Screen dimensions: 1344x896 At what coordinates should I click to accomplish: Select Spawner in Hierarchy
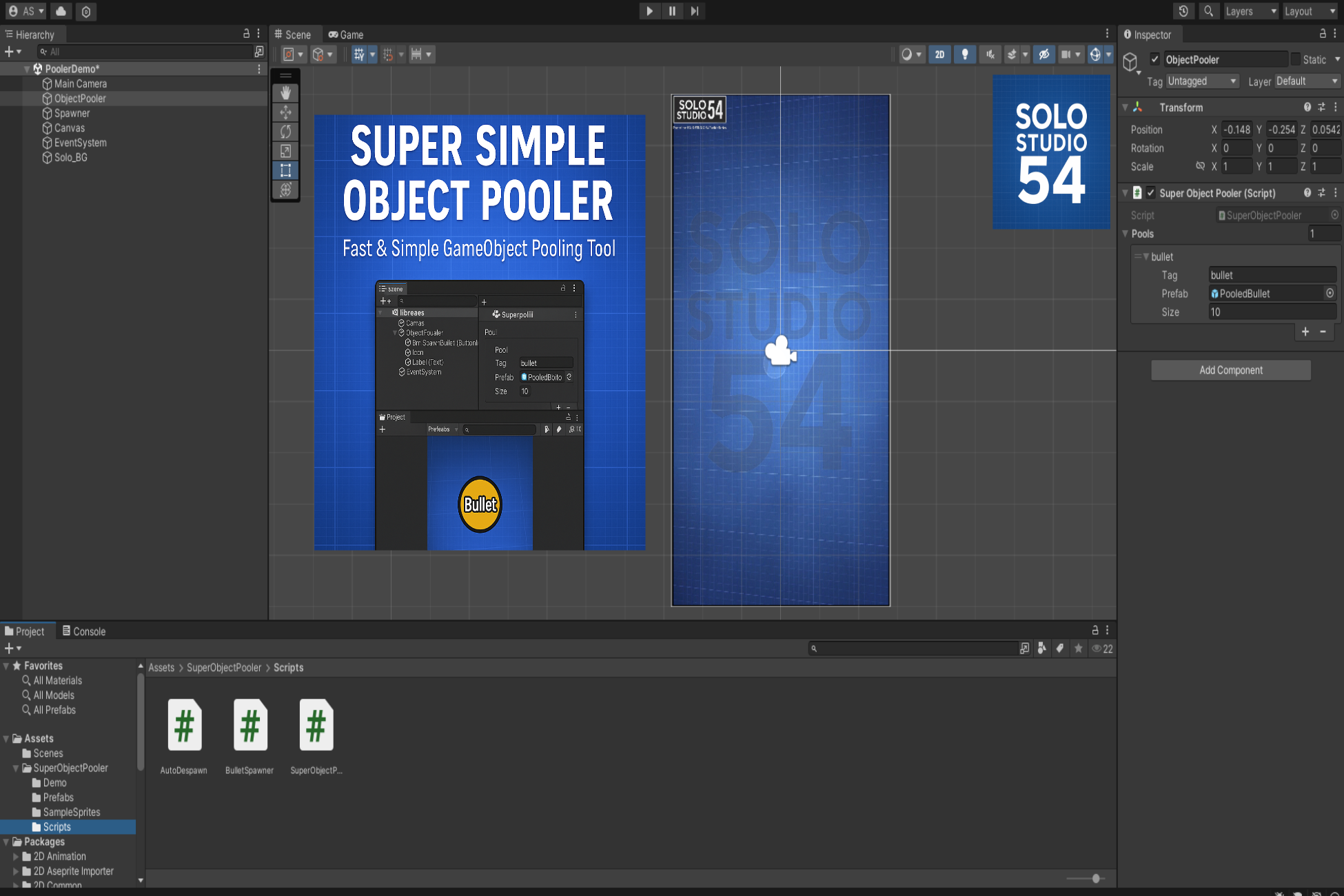tap(72, 113)
